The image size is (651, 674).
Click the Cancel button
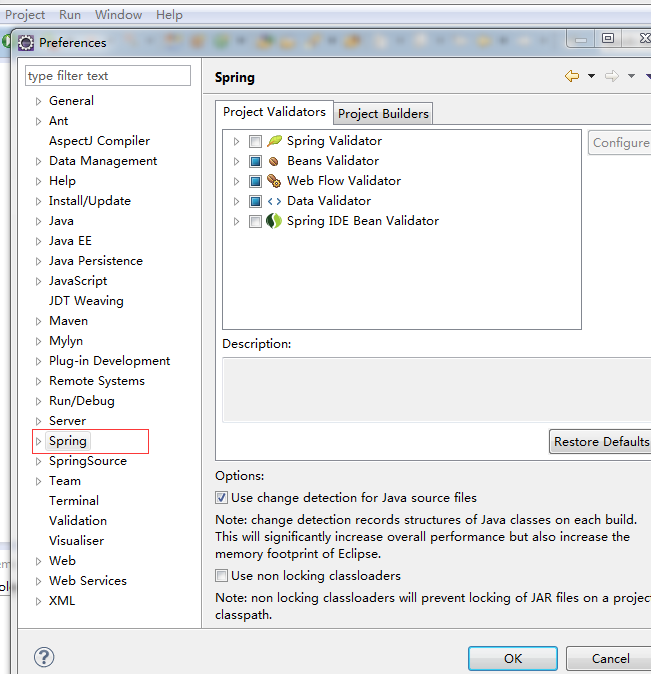(x=610, y=659)
